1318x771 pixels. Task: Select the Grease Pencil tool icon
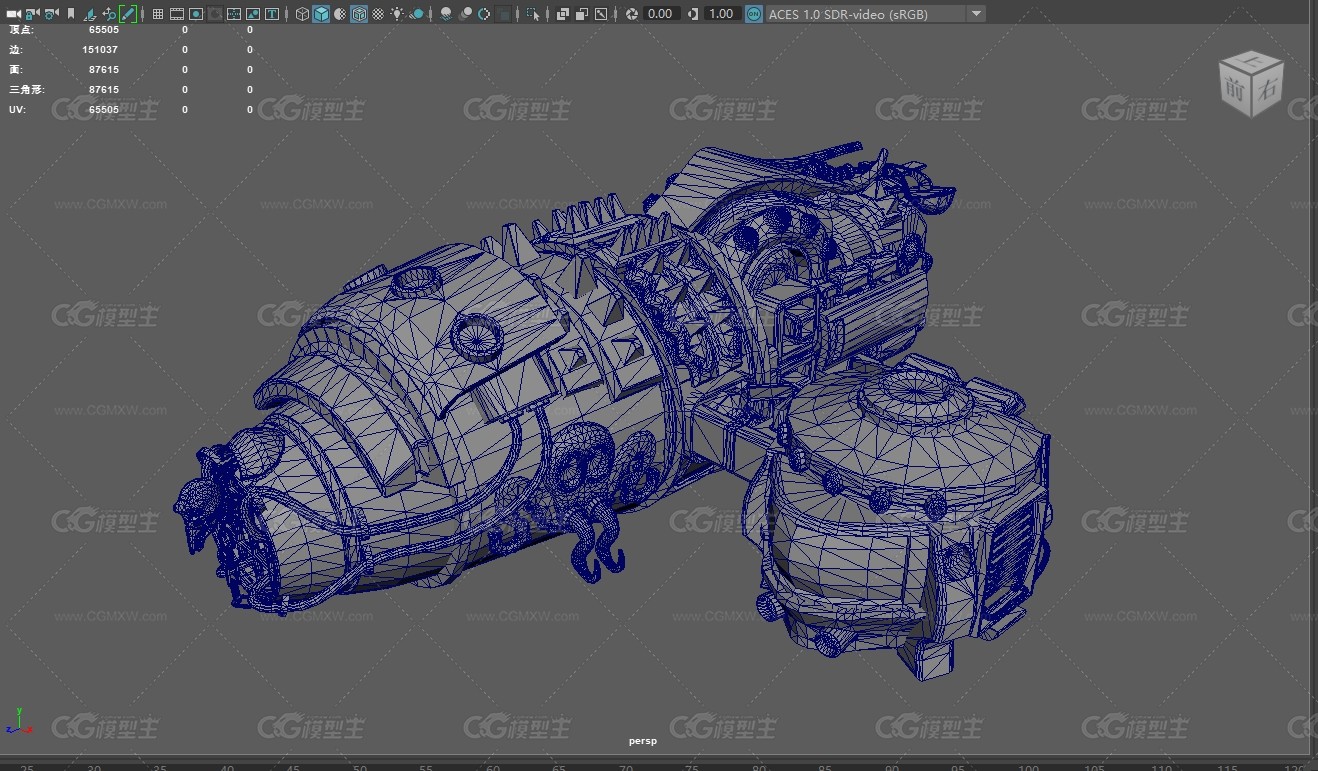[x=128, y=14]
